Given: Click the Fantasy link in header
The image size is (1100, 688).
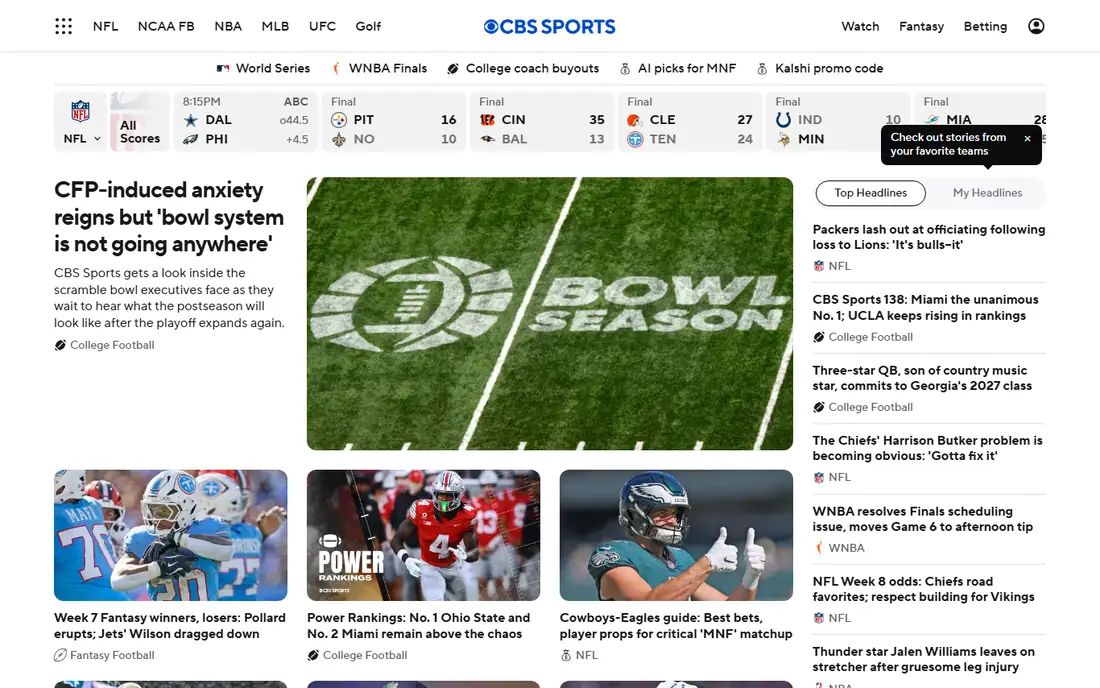Looking at the screenshot, I should tap(921, 26).
